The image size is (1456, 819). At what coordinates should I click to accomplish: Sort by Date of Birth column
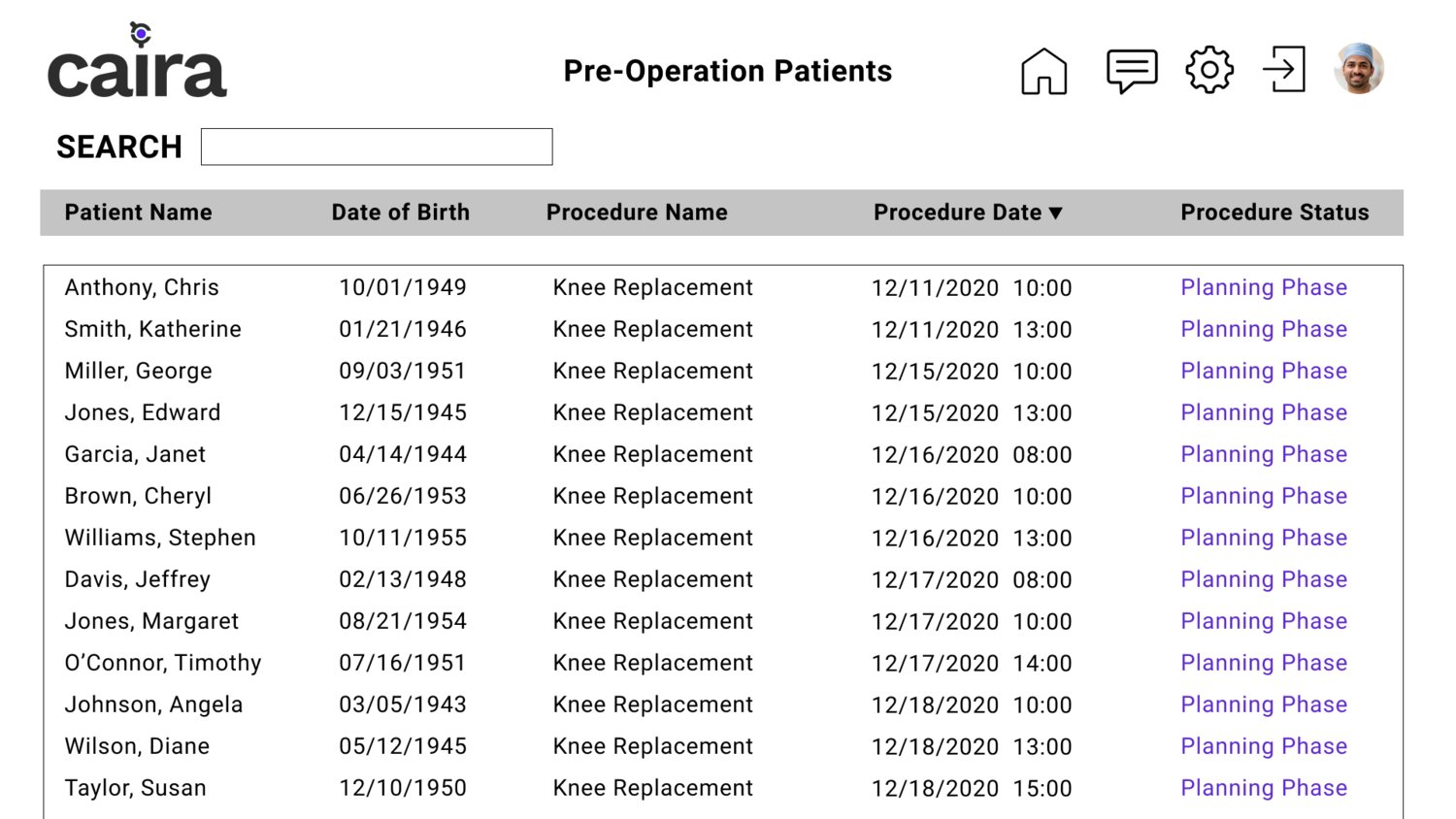click(x=400, y=213)
